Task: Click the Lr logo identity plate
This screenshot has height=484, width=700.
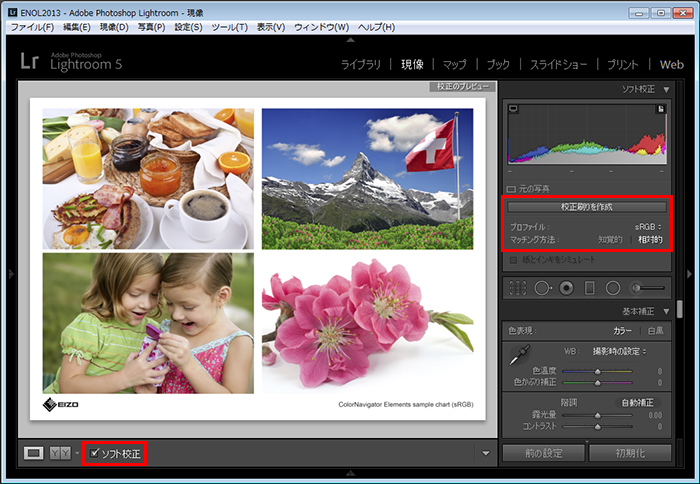Action: (29, 61)
